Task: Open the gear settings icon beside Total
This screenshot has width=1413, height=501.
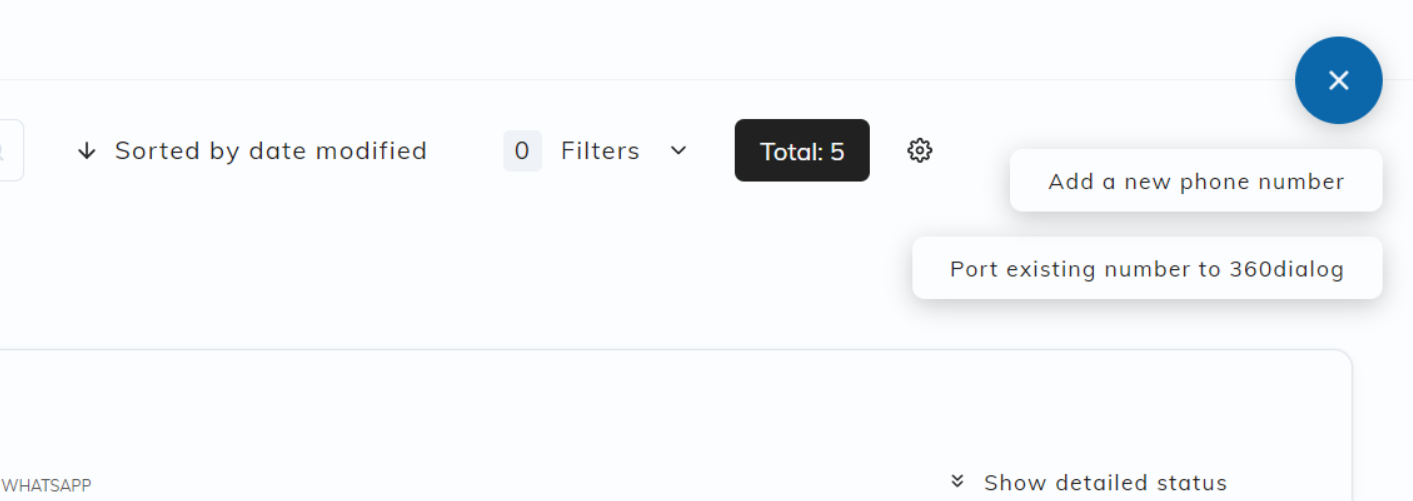Action: click(x=919, y=150)
